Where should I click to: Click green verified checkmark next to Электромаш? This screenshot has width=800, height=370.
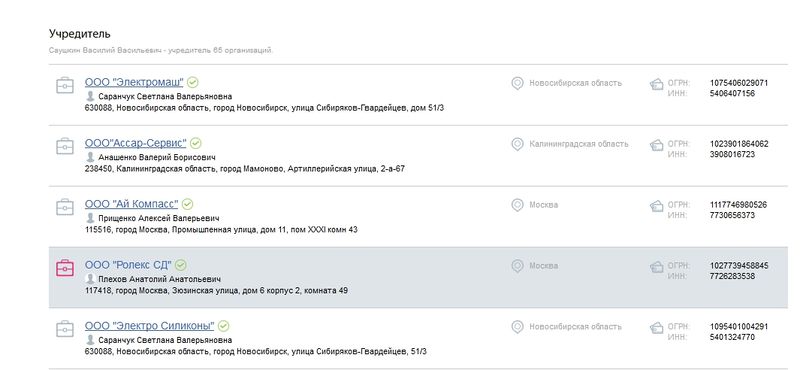click(193, 82)
